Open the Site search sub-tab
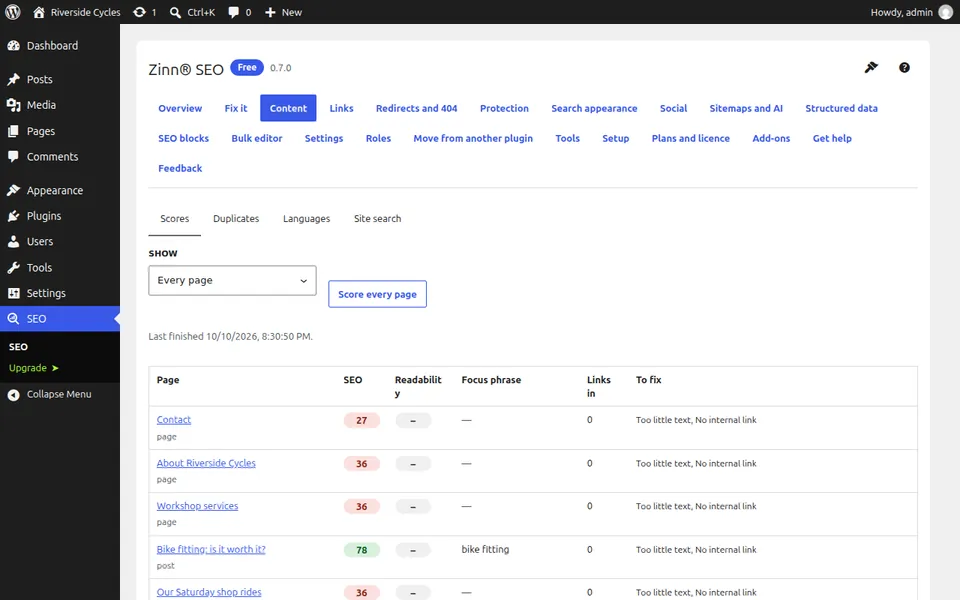This screenshot has height=600, width=960. [x=377, y=219]
